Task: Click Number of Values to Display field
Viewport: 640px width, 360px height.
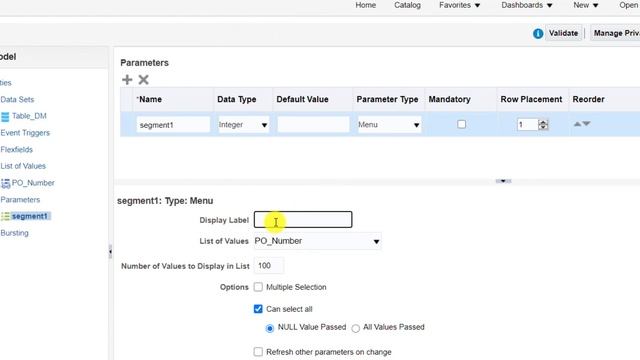Action: pyautogui.click(x=269, y=266)
